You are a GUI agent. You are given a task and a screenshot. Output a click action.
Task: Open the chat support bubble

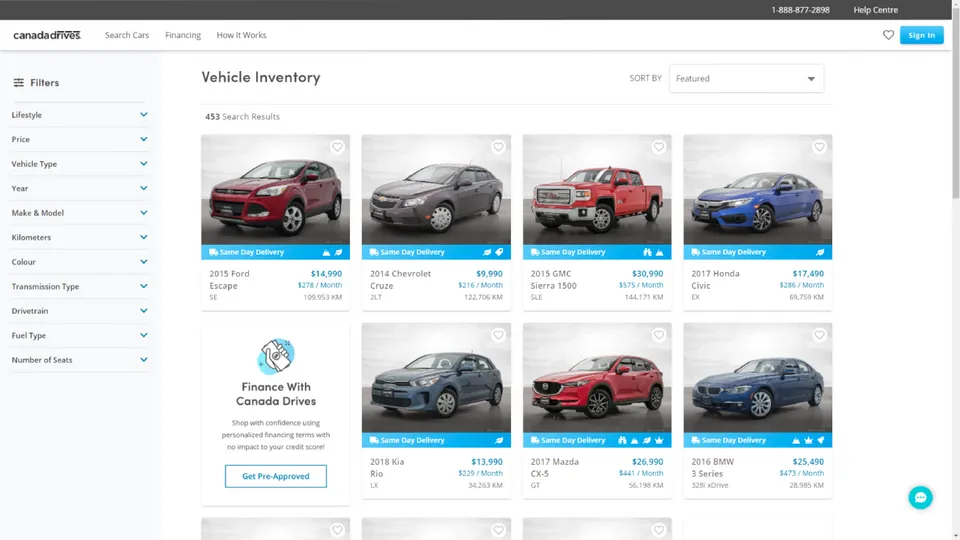920,498
